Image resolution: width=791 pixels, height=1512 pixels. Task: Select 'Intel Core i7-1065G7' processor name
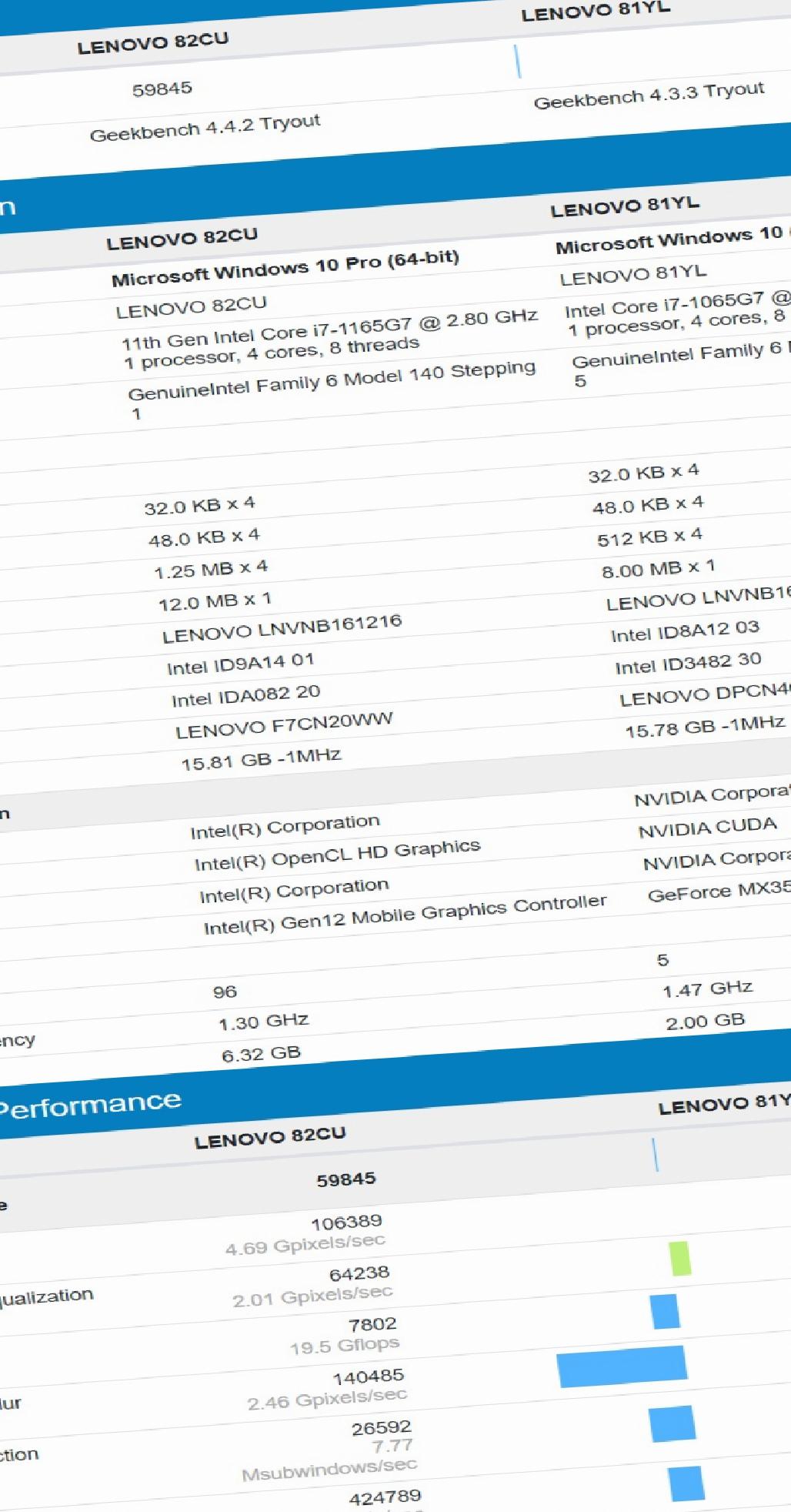click(x=665, y=305)
